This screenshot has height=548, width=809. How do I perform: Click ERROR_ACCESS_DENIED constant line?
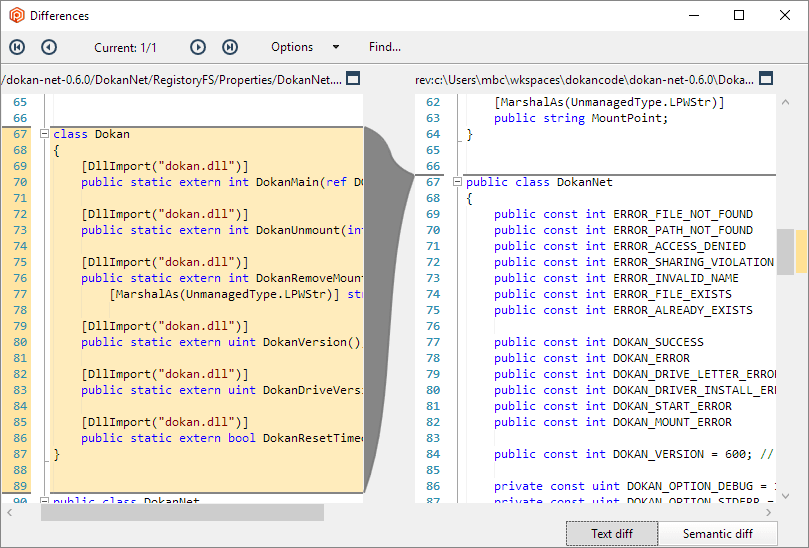click(x=620, y=246)
